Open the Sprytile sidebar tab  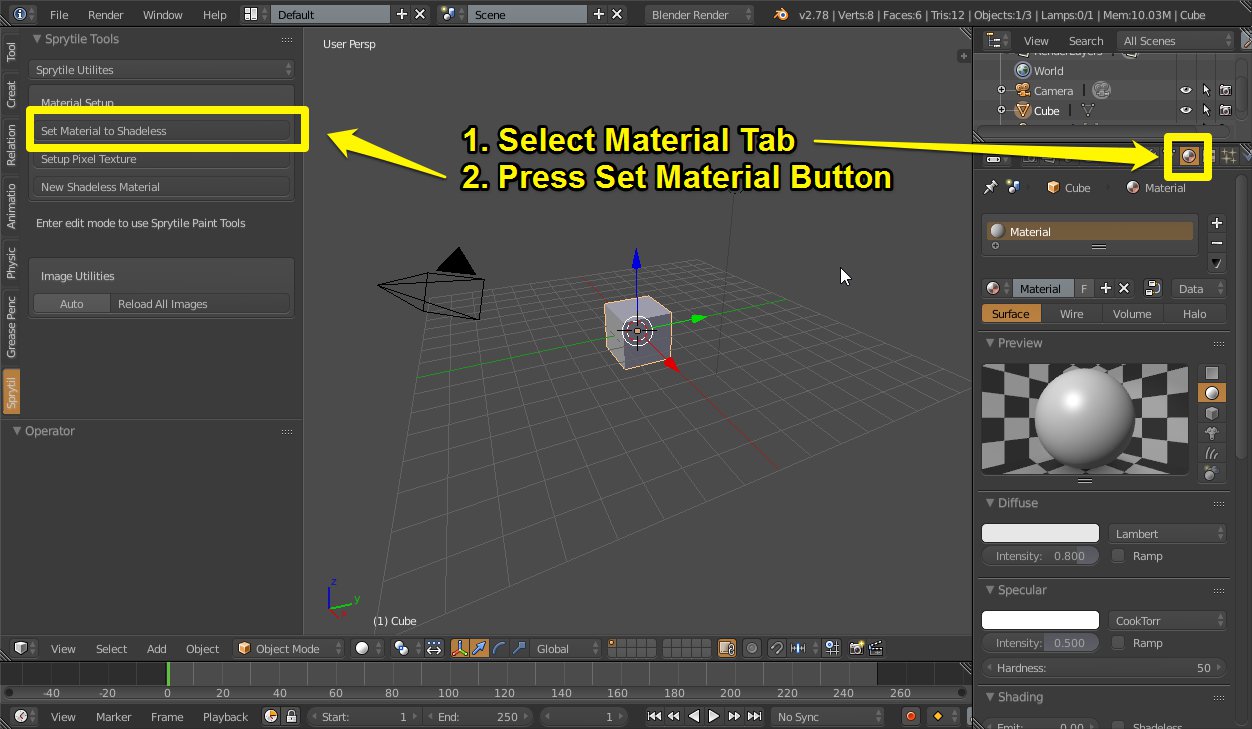point(11,391)
